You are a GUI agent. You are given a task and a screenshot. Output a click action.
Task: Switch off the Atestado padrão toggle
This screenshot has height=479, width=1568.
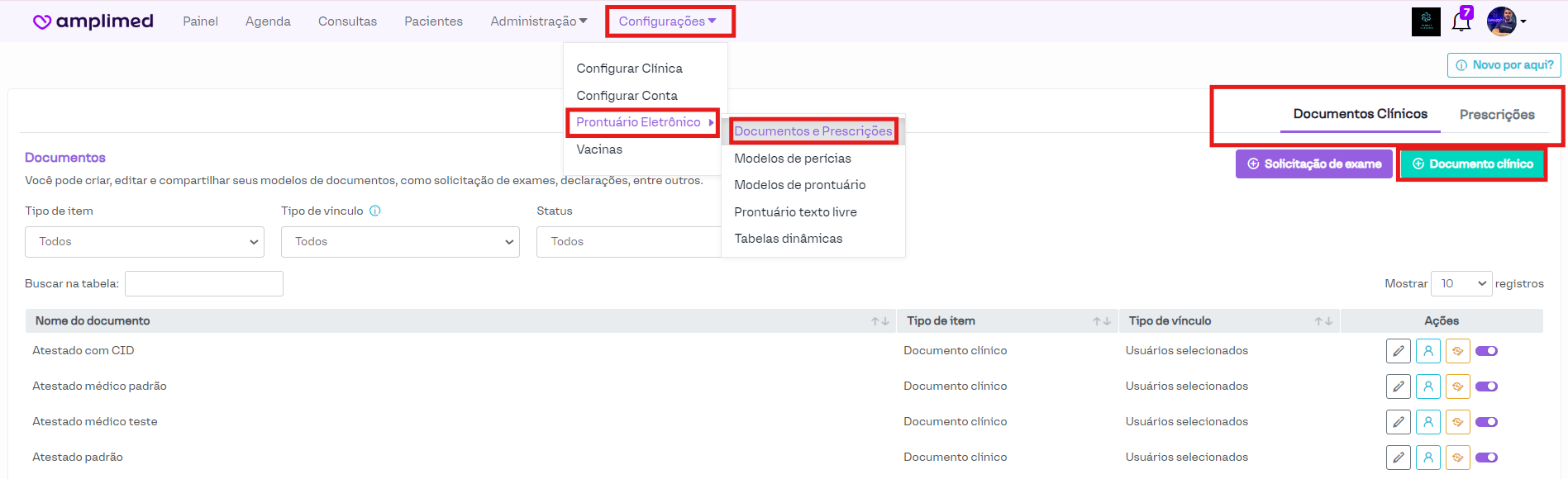[x=1486, y=458]
